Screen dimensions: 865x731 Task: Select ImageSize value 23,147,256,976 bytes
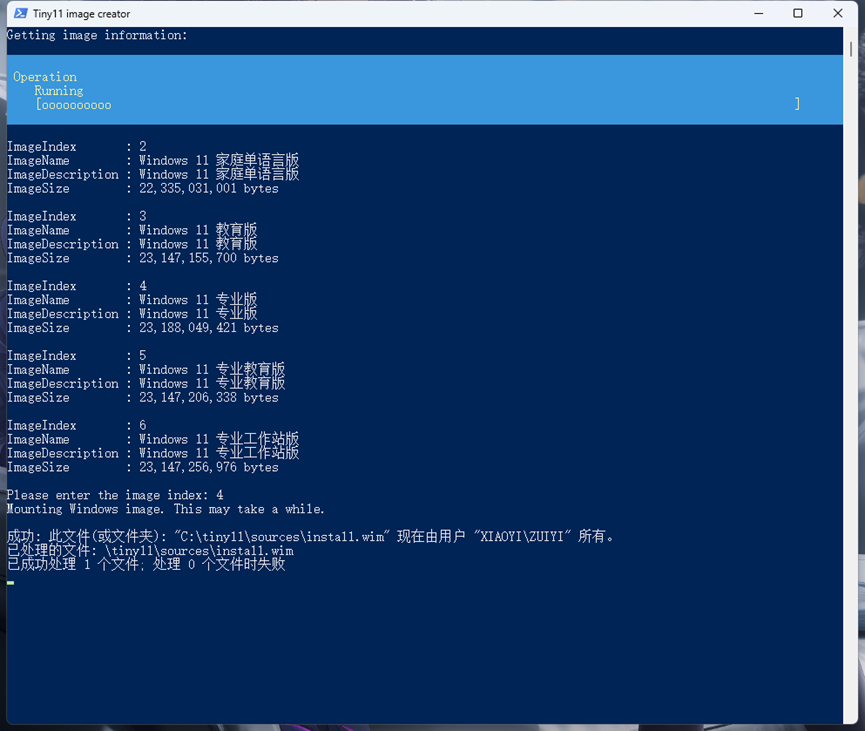point(209,467)
